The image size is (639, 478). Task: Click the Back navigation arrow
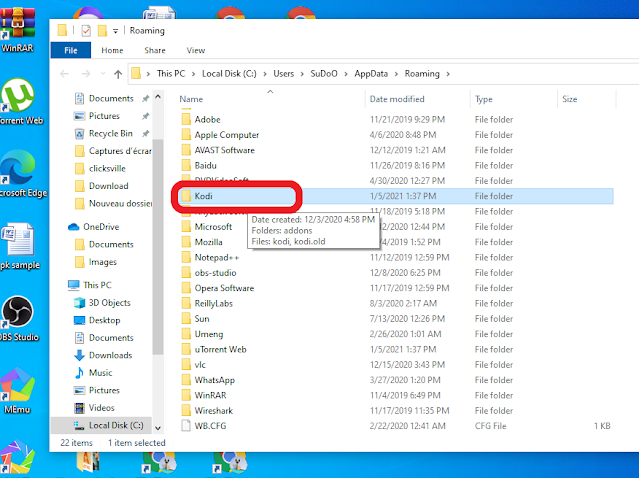[x=64, y=74]
